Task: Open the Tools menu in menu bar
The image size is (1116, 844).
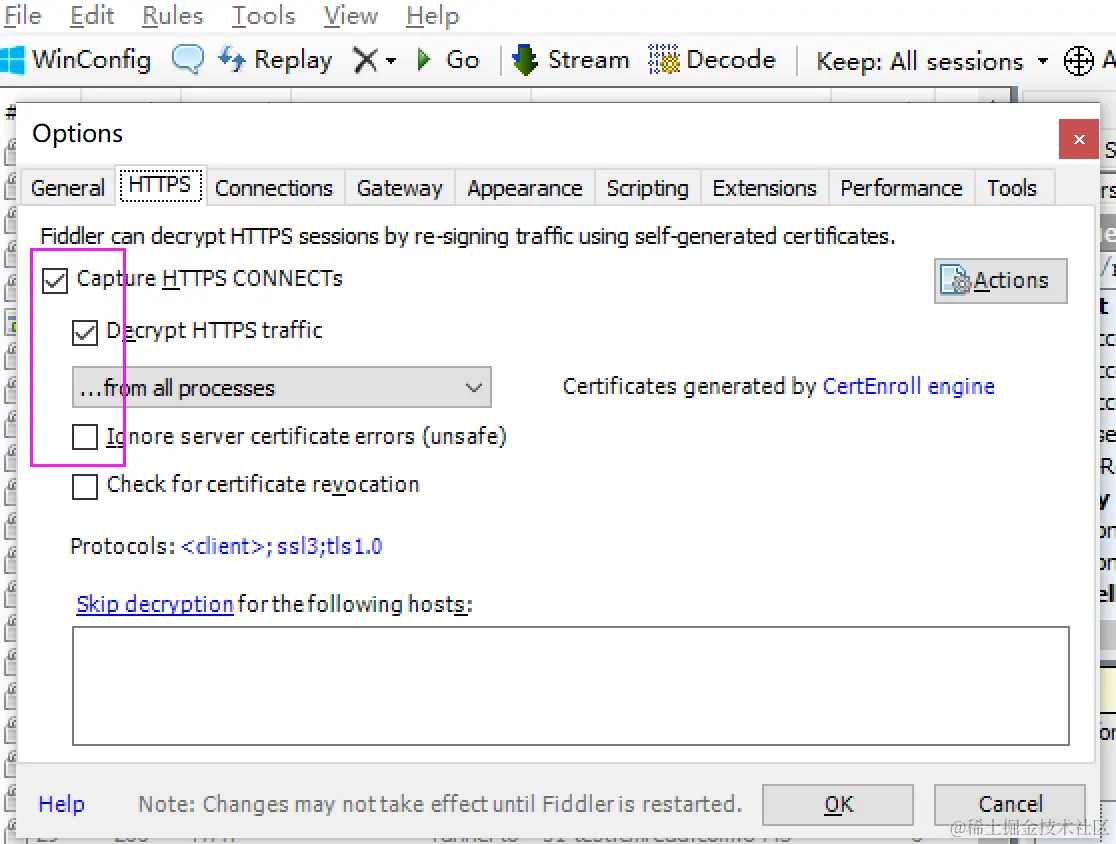Action: (263, 16)
